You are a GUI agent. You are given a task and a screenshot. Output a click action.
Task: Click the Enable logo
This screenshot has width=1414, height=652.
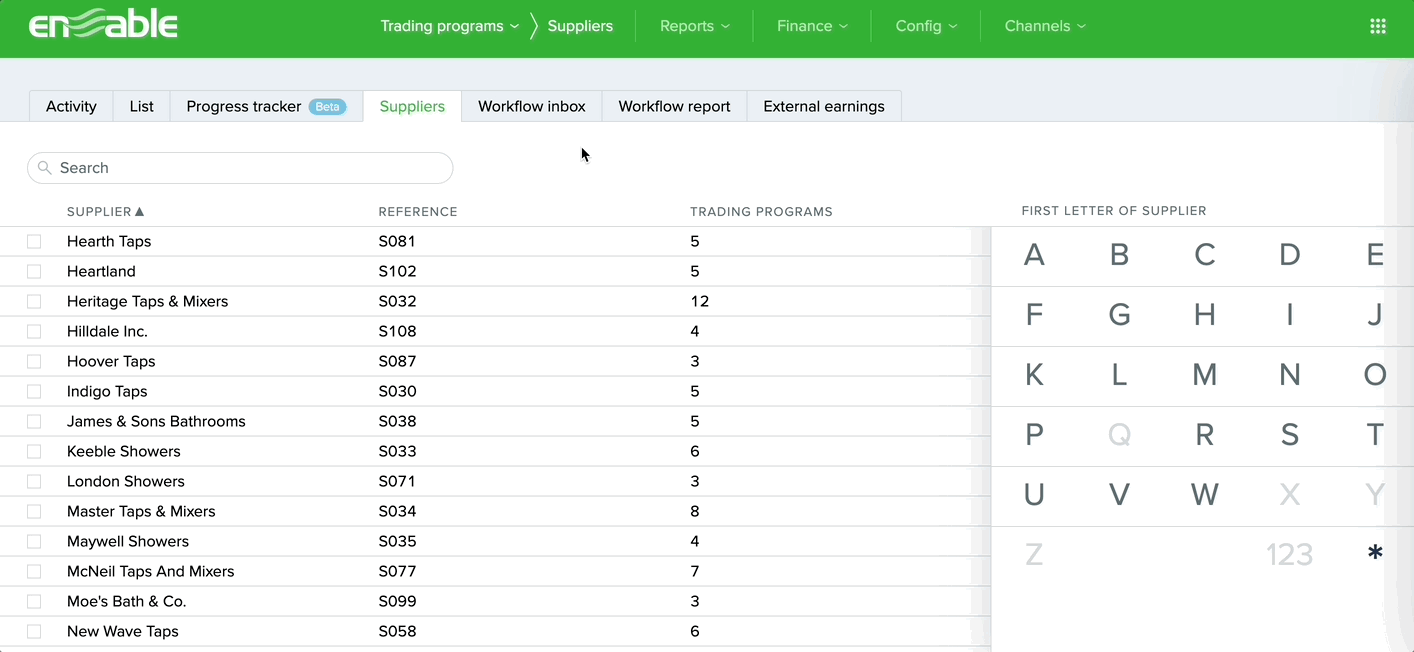click(103, 26)
